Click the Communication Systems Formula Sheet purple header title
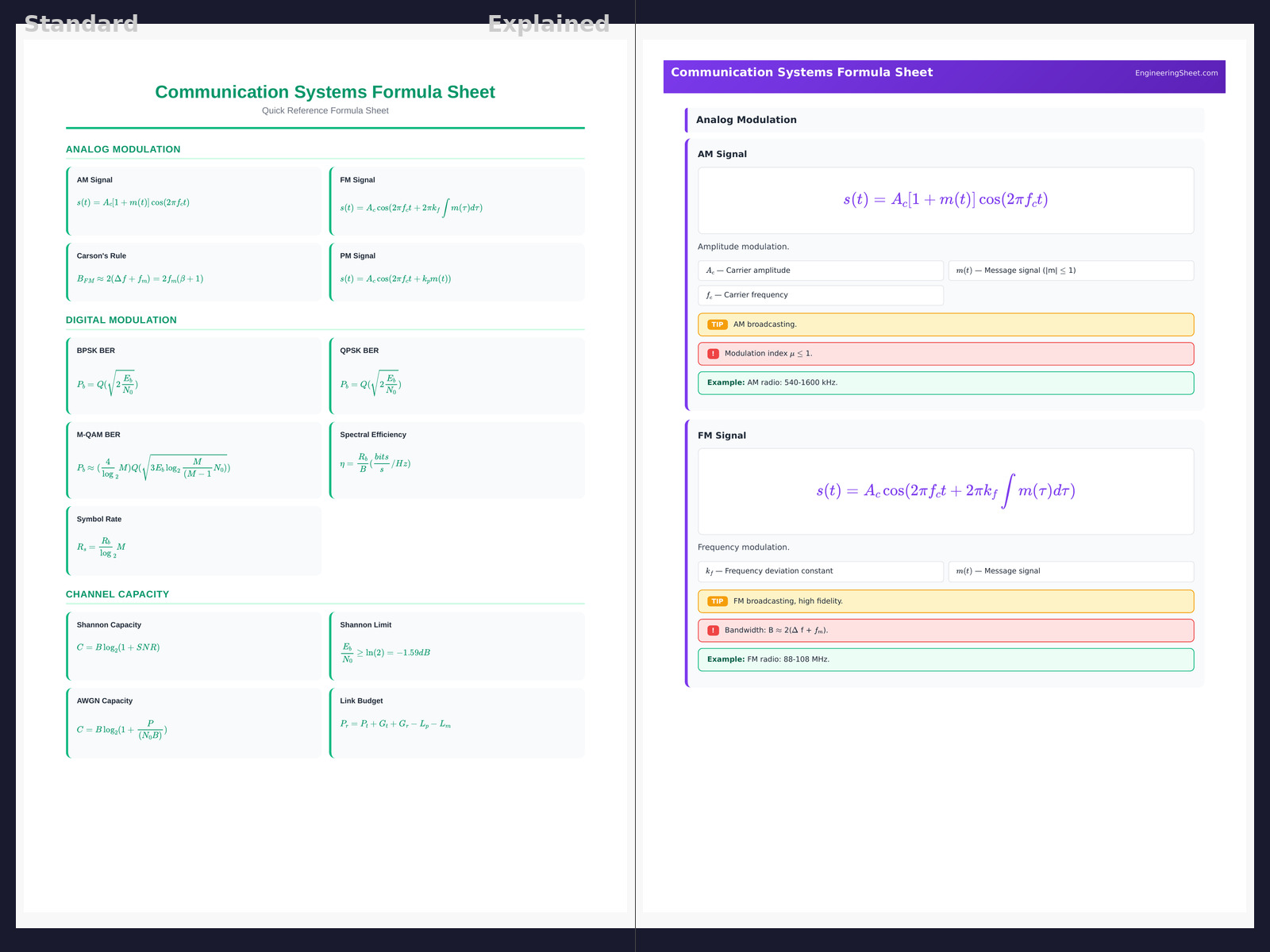Viewport: 1270px width, 952px height. pos(802,72)
